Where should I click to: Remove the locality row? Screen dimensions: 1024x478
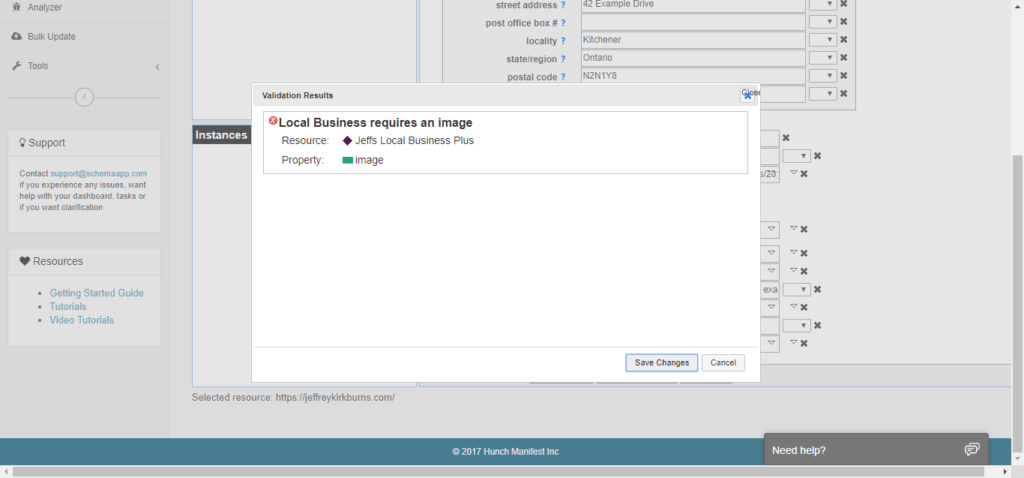pos(844,40)
